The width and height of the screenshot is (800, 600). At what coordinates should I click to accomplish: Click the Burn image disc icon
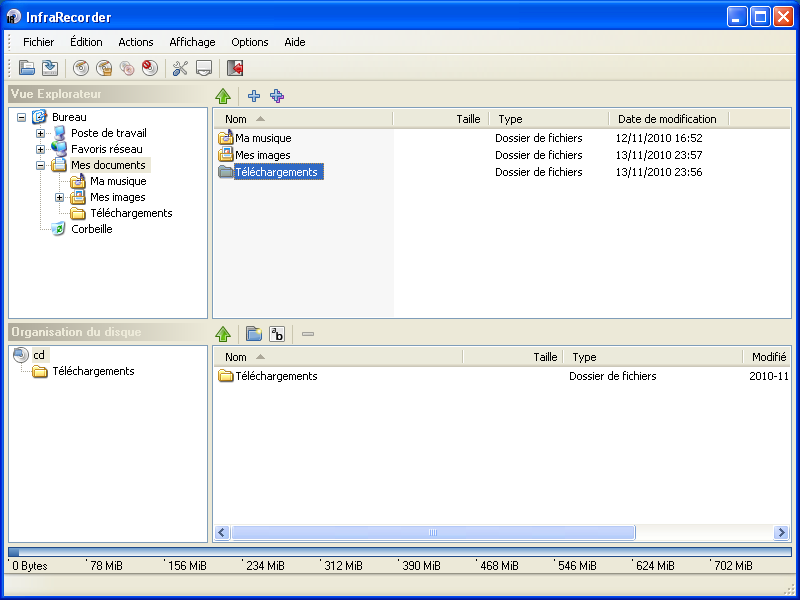(x=104, y=68)
